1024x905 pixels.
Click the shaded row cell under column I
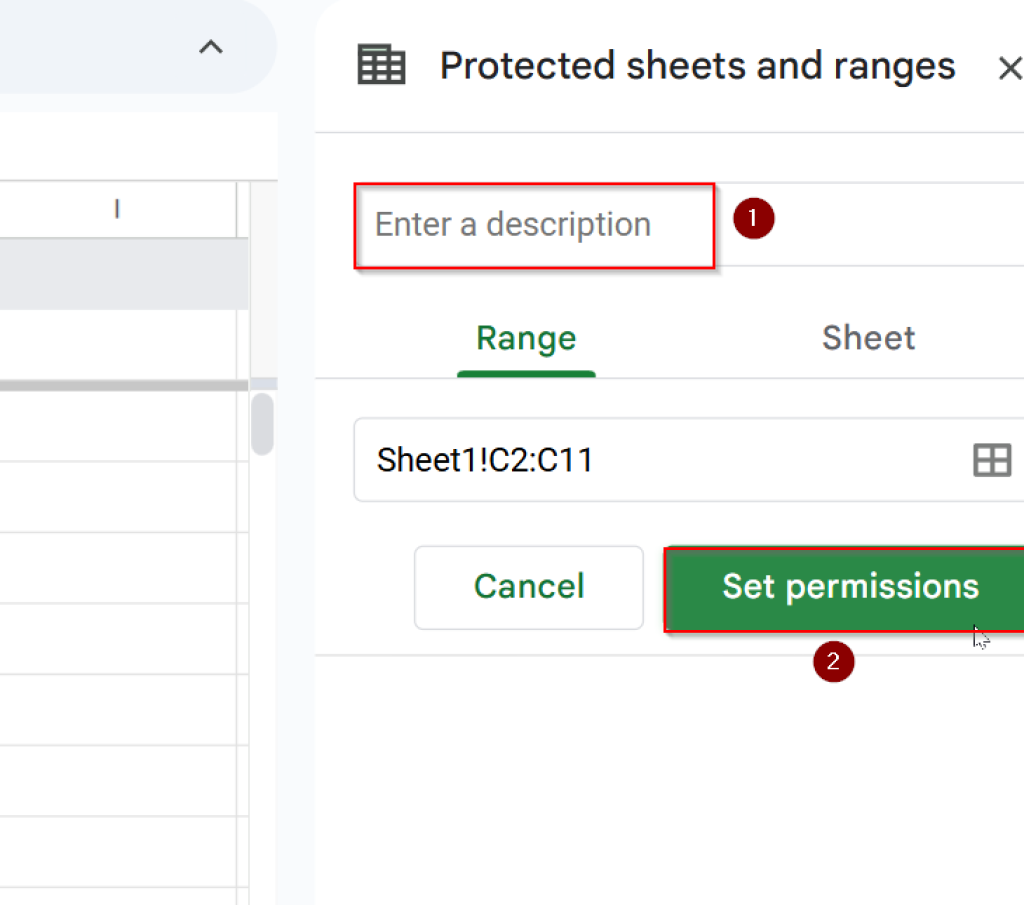pos(120,271)
